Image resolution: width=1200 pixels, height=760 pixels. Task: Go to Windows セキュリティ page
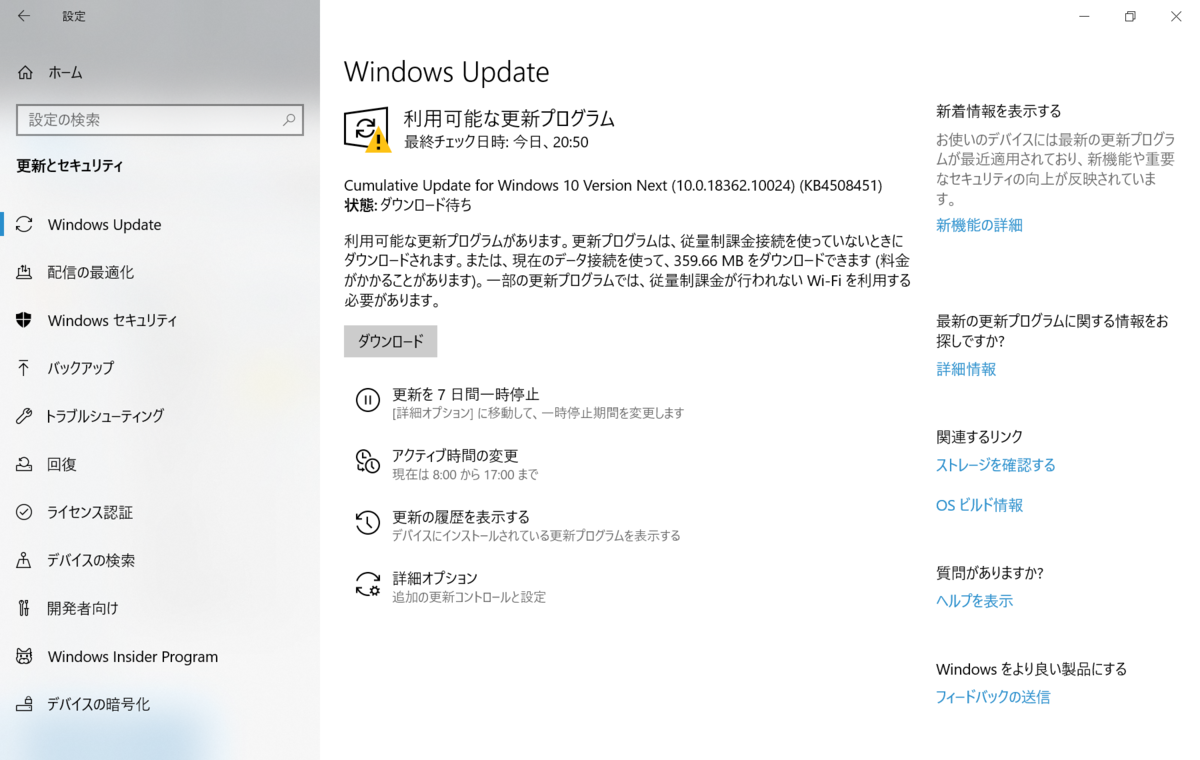point(112,320)
